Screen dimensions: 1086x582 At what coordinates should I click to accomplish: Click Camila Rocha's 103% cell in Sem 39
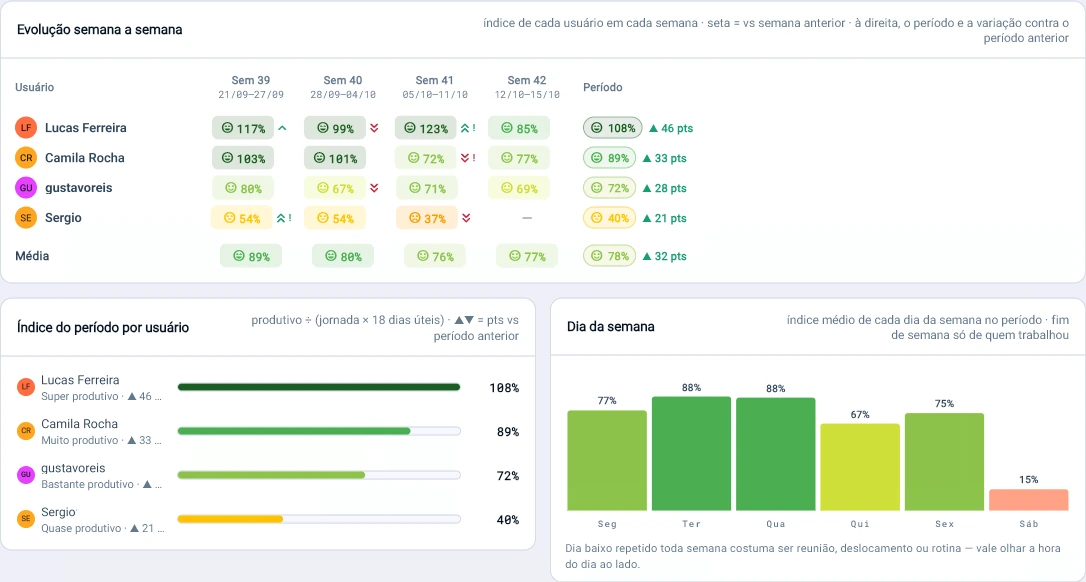tap(243, 158)
